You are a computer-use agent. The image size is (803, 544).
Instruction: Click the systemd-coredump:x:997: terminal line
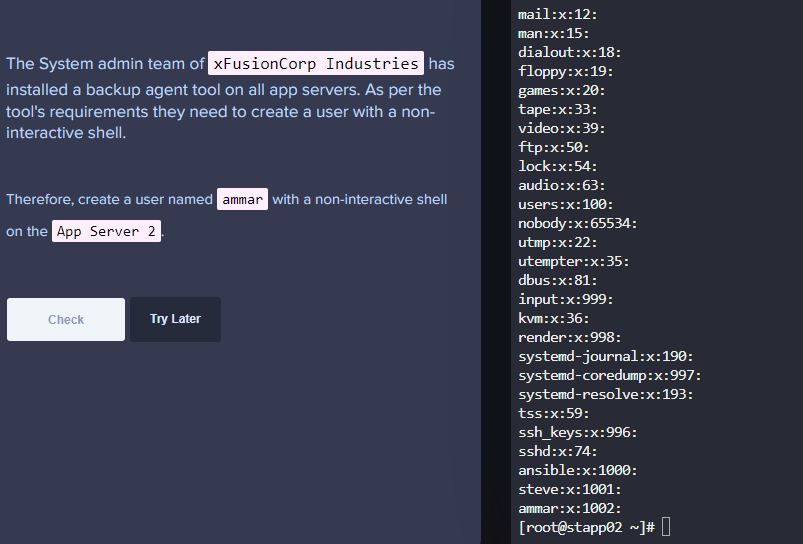(610, 375)
